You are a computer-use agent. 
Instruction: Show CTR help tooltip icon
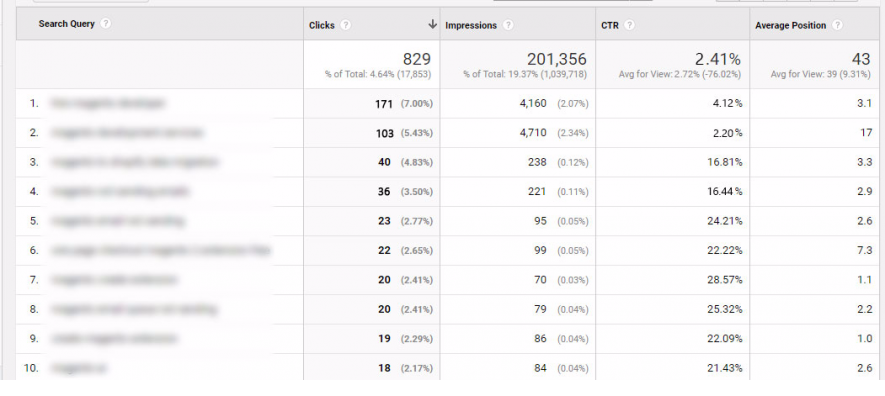pos(629,25)
